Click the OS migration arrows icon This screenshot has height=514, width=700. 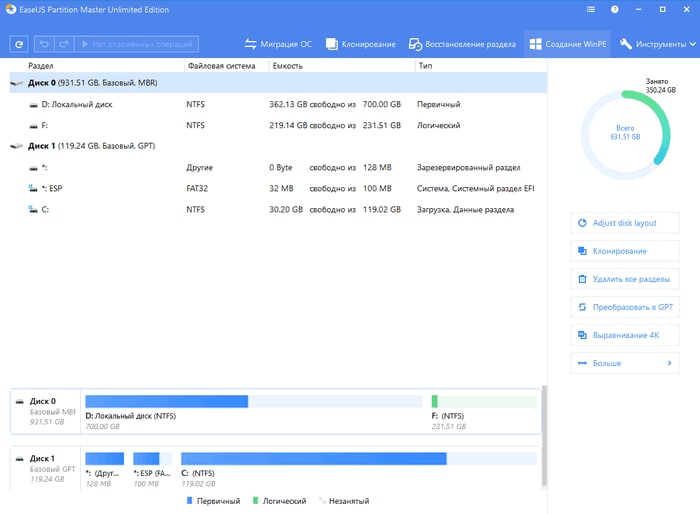250,44
